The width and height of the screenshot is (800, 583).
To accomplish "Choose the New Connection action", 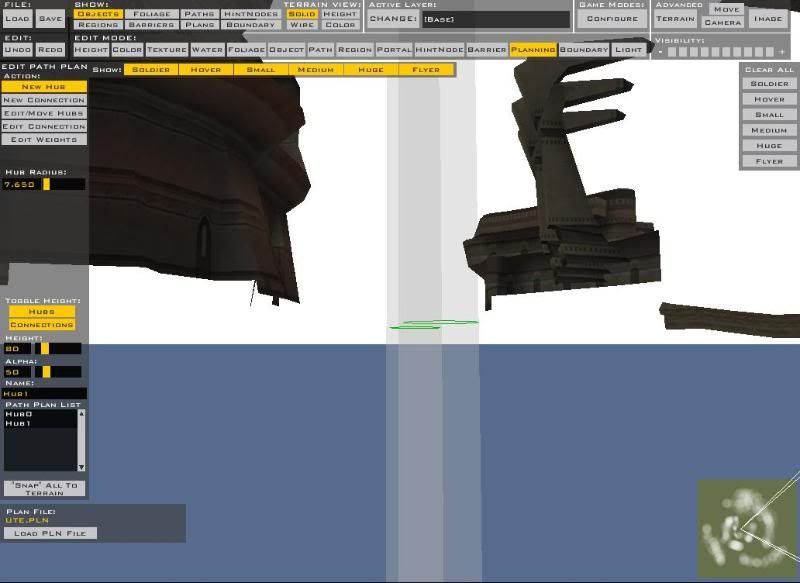I will click(x=44, y=100).
